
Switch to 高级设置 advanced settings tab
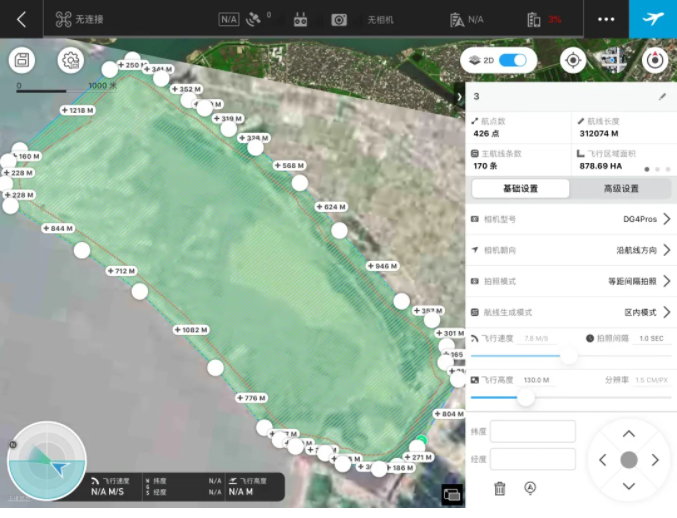point(621,188)
